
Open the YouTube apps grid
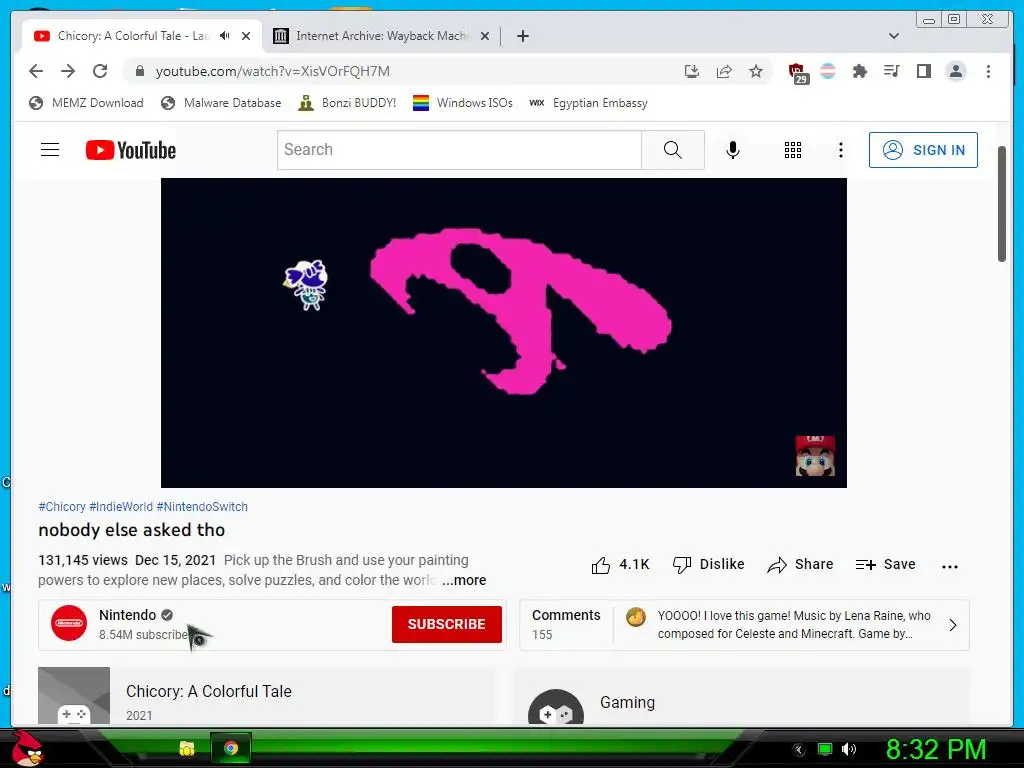[793, 150]
